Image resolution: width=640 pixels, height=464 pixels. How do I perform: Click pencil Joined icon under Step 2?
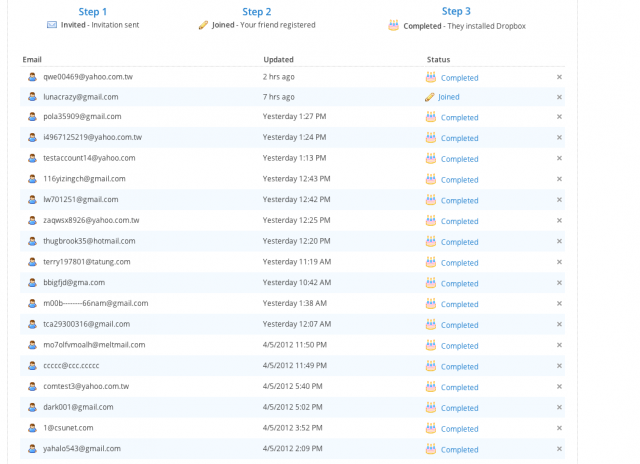[x=203, y=25]
